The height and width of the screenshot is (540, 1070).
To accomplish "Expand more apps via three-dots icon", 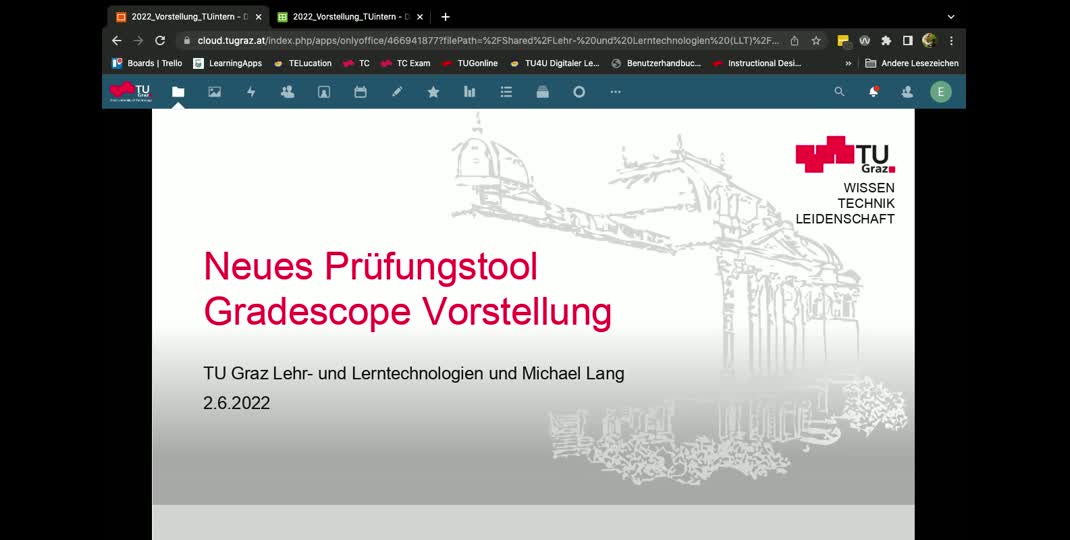I will pos(616,91).
